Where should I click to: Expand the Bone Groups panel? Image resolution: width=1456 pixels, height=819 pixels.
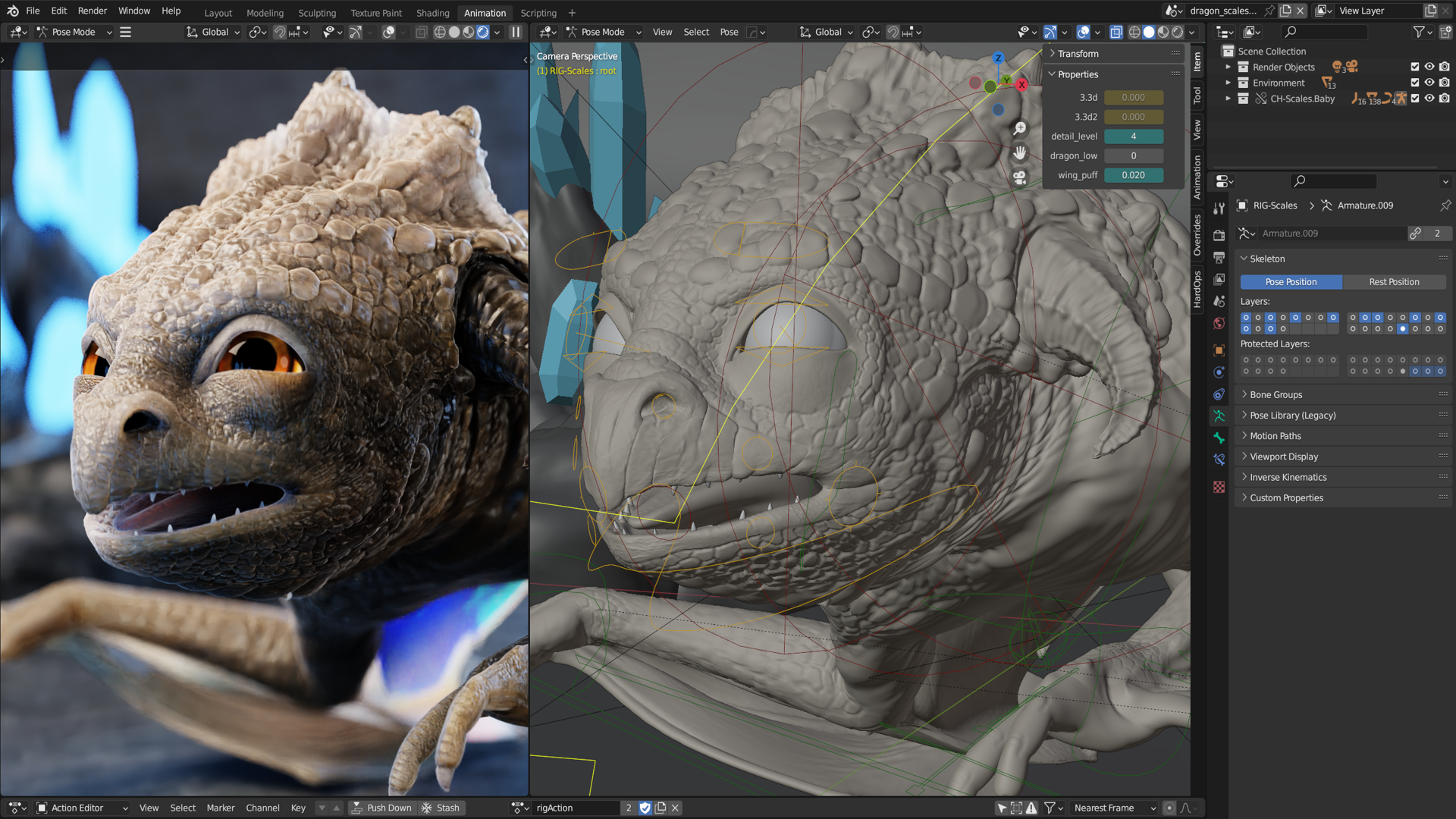[1276, 394]
